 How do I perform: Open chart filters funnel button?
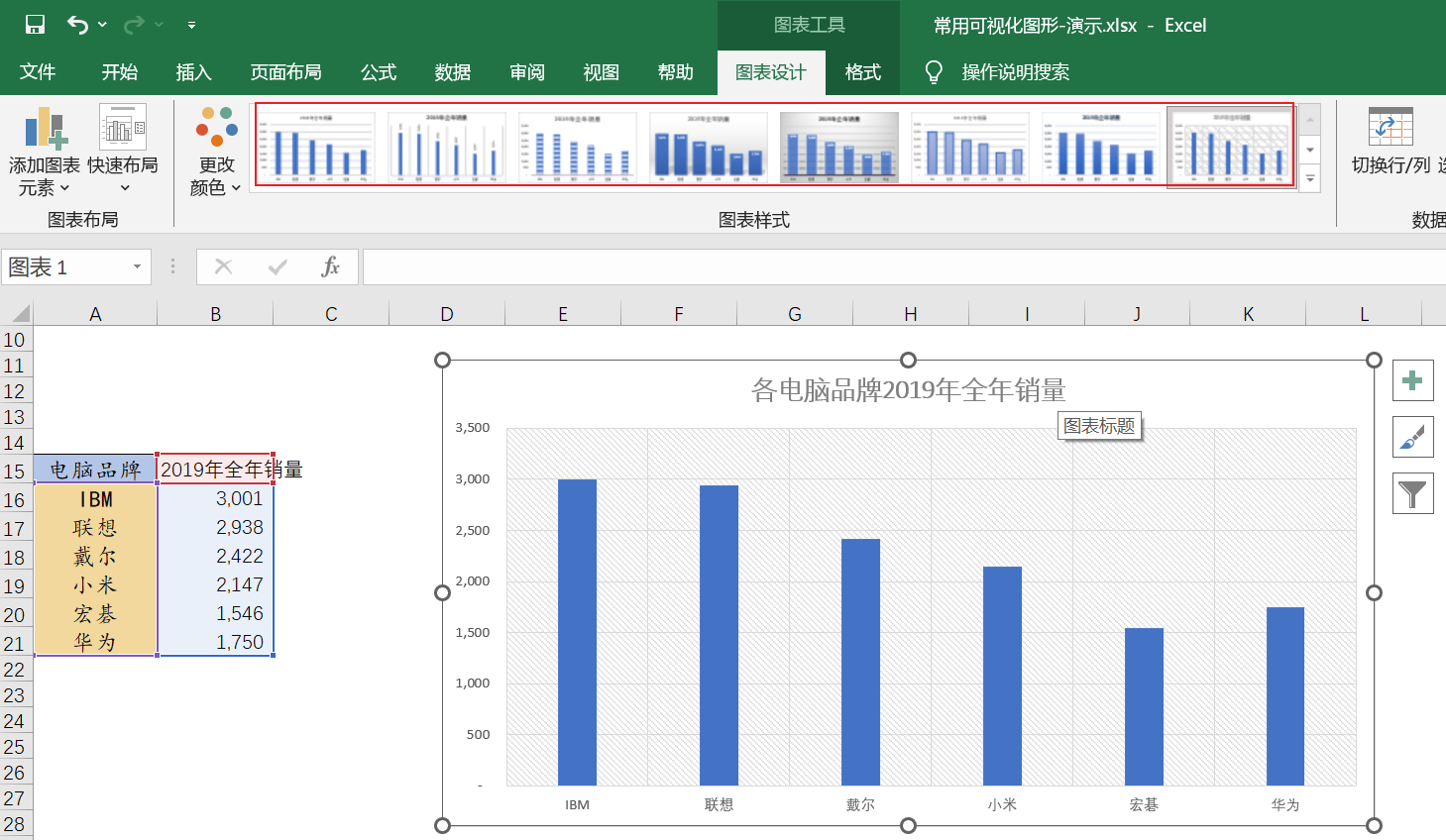pos(1412,493)
